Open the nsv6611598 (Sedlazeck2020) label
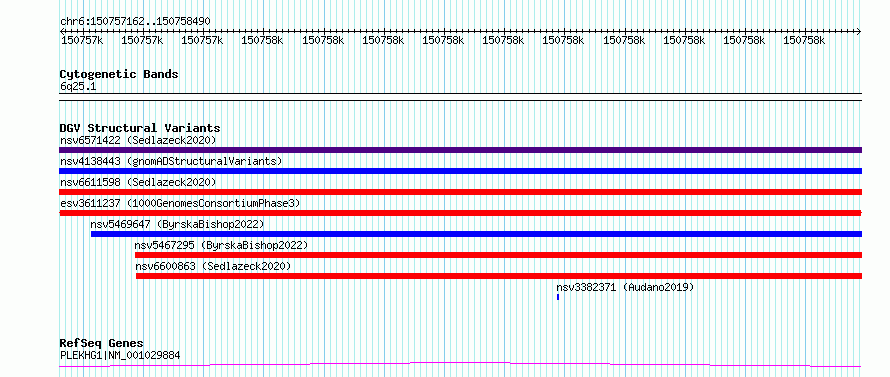Viewport: 890px width, 377px height. [x=138, y=182]
